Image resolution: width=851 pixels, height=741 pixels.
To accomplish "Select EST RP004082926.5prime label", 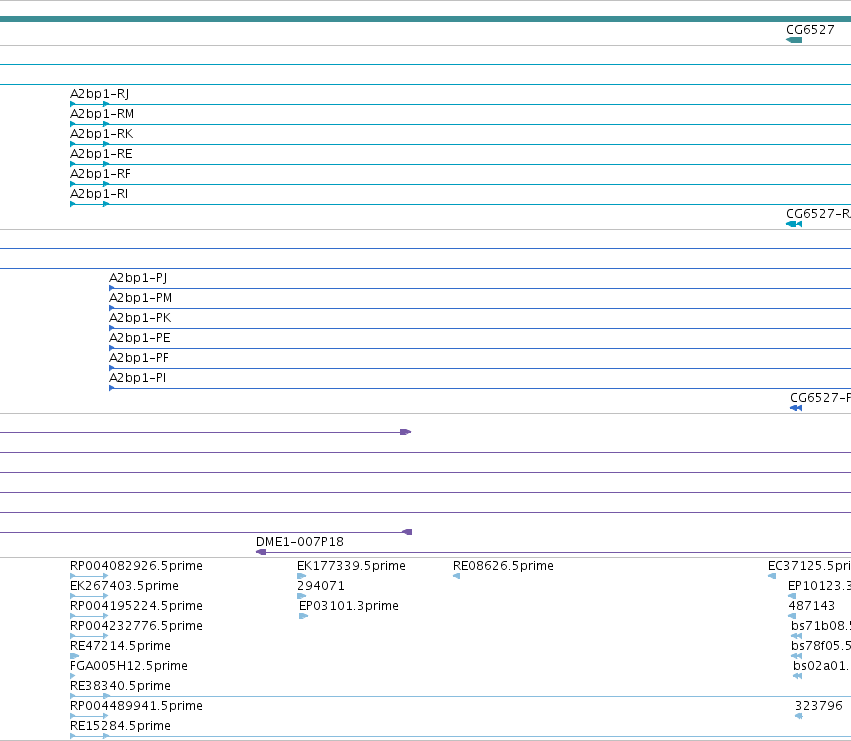I will [x=136, y=566].
